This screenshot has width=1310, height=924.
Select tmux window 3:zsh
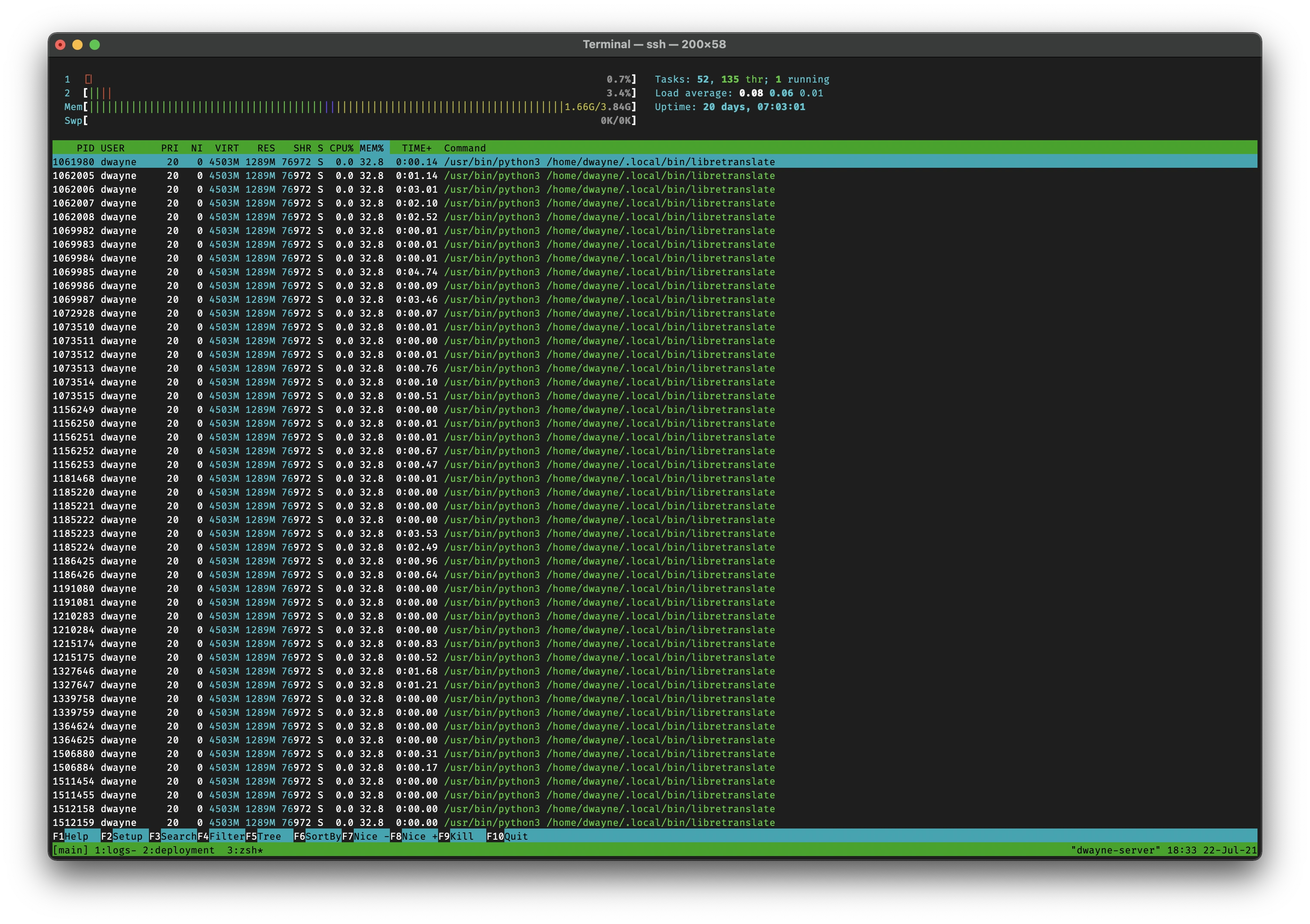pos(245,850)
